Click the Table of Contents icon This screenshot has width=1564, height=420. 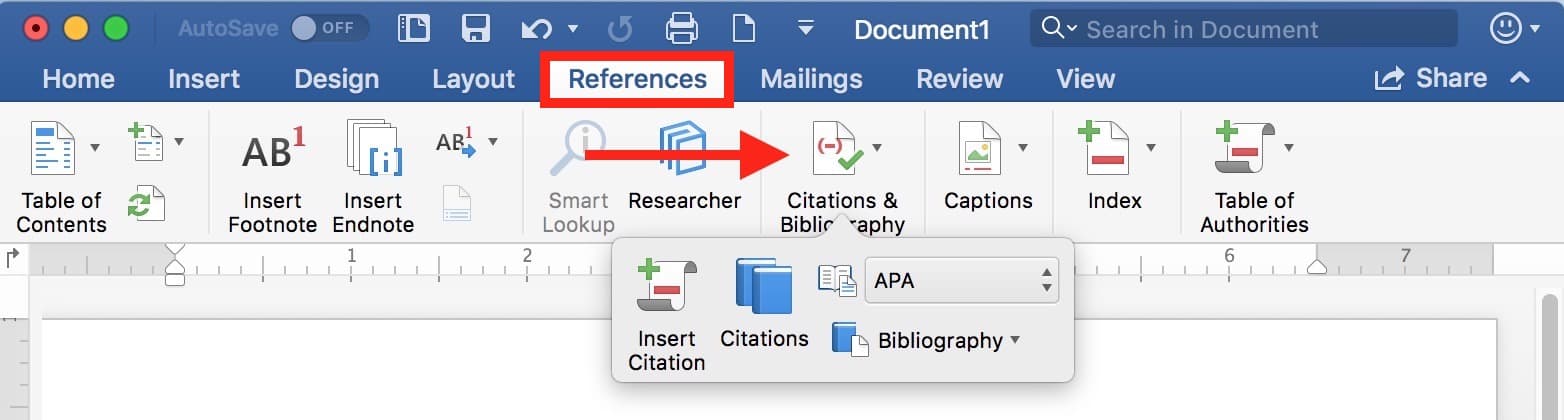[55, 149]
